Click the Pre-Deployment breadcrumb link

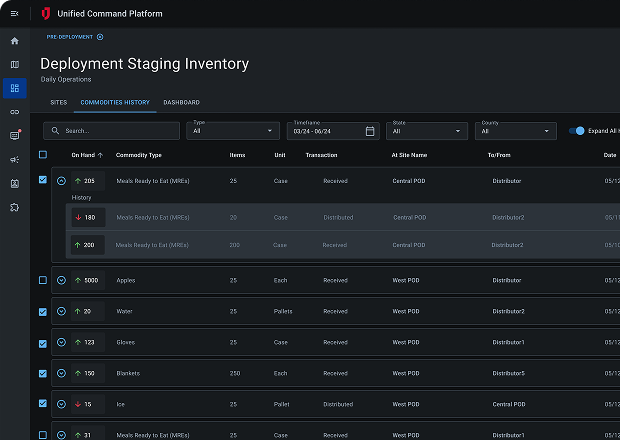tap(69, 37)
